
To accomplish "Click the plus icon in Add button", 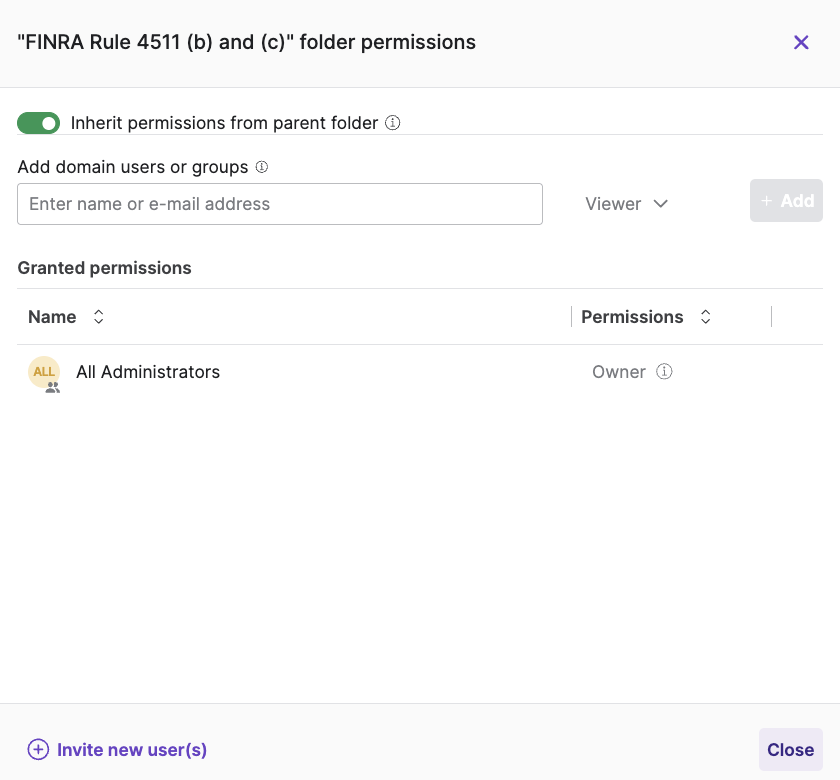I will coord(767,201).
